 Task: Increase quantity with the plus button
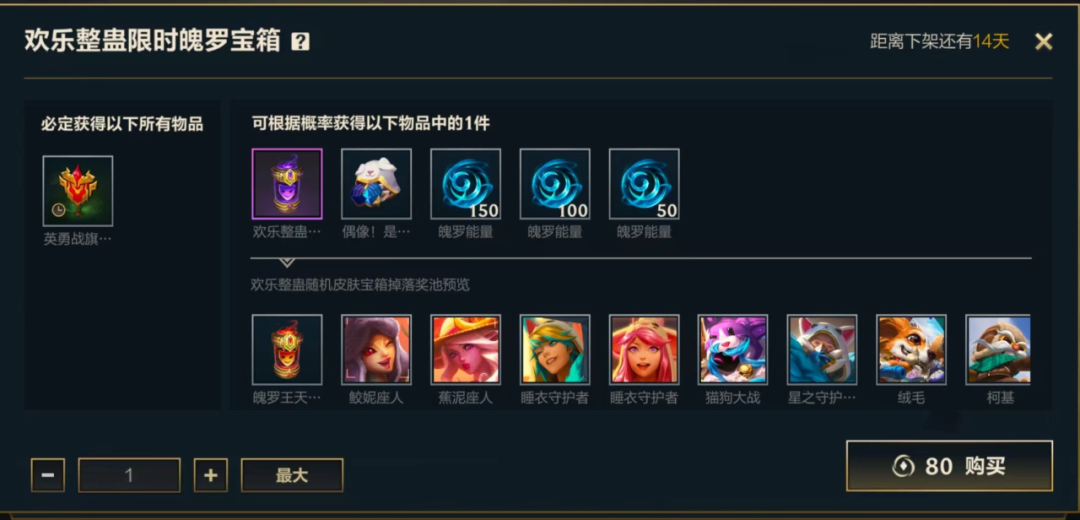coord(211,475)
